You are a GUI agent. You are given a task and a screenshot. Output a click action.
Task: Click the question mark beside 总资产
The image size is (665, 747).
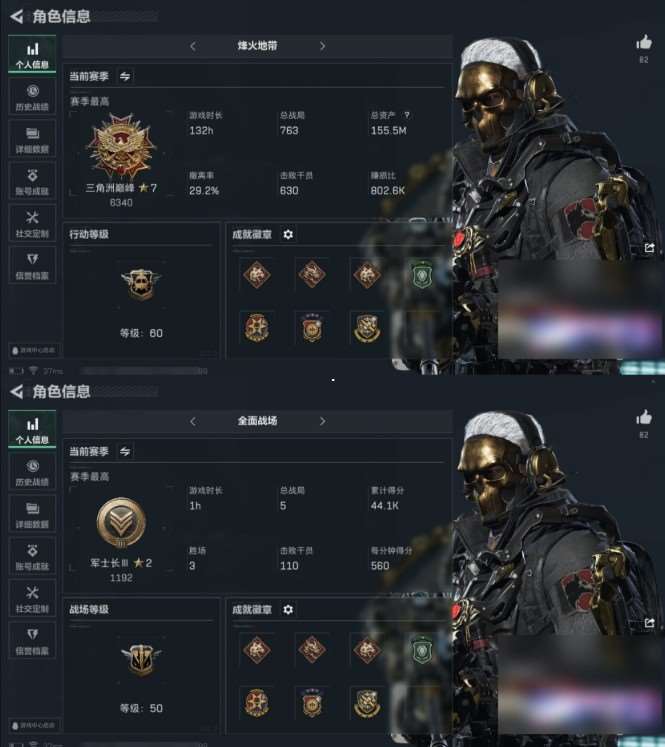(406, 115)
